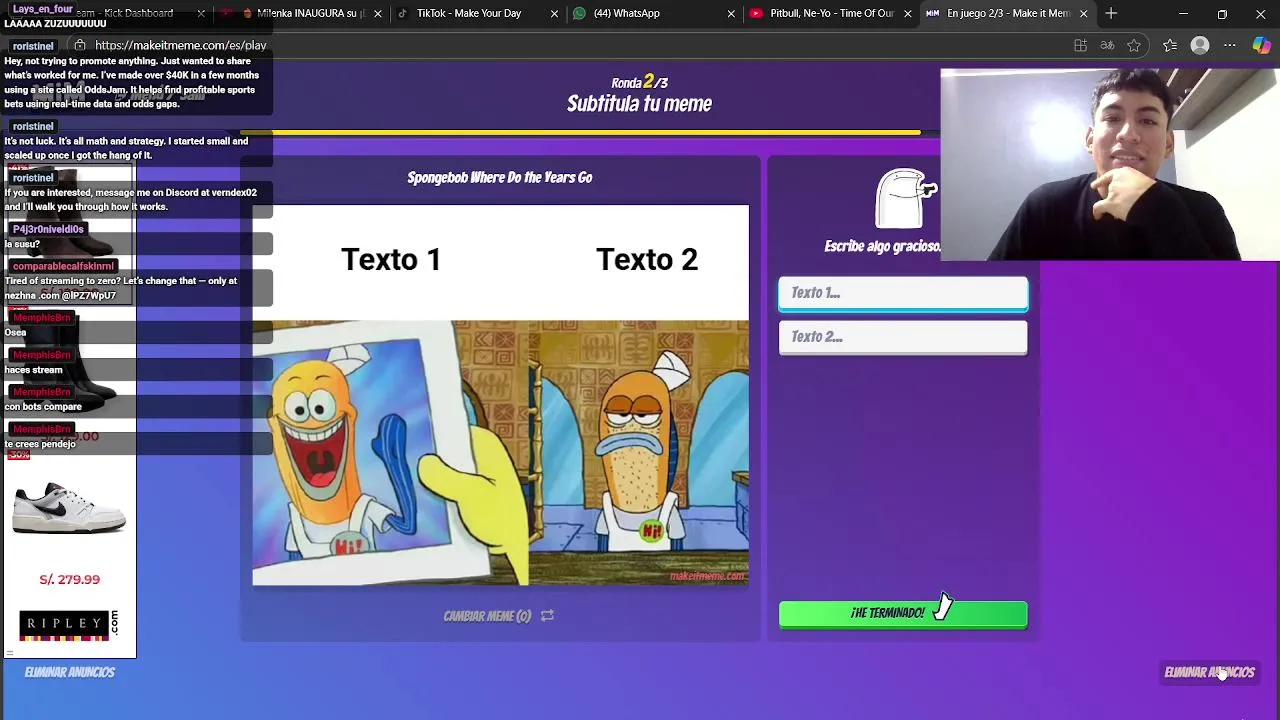Click the Ronda 2/3 round indicator
The width and height of the screenshot is (1280, 720).
(x=640, y=82)
